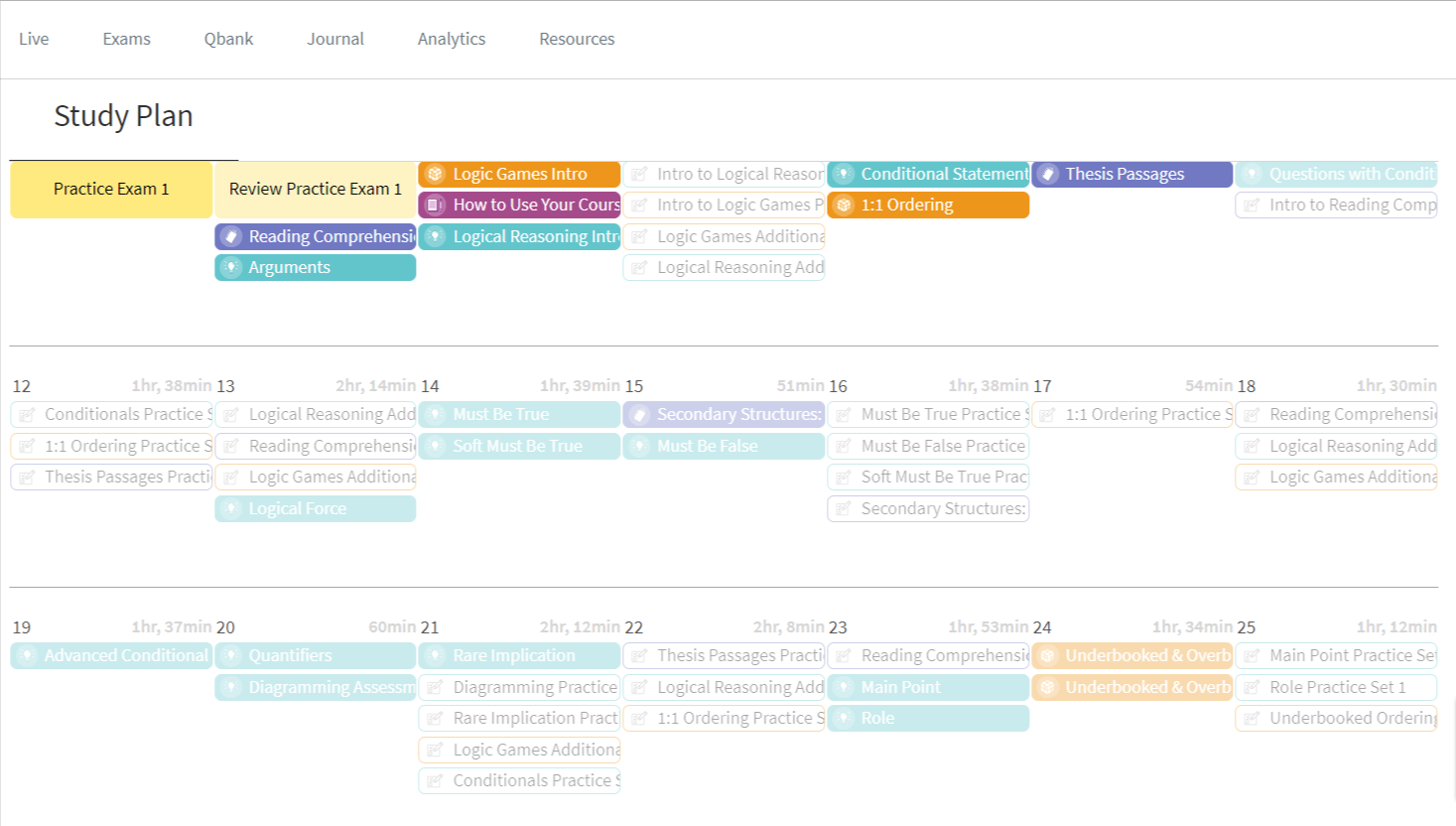Open the Logical Force lesson on day 13
This screenshot has height=826, width=1456.
tap(315, 509)
